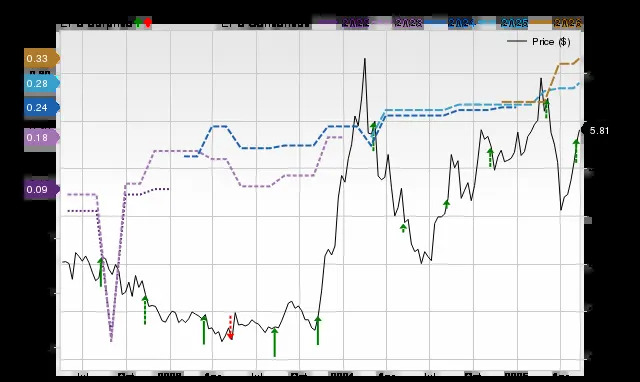The height and width of the screenshot is (382, 640).
Task: Click the light purple 0.18 EPS value label
Action: (42, 138)
